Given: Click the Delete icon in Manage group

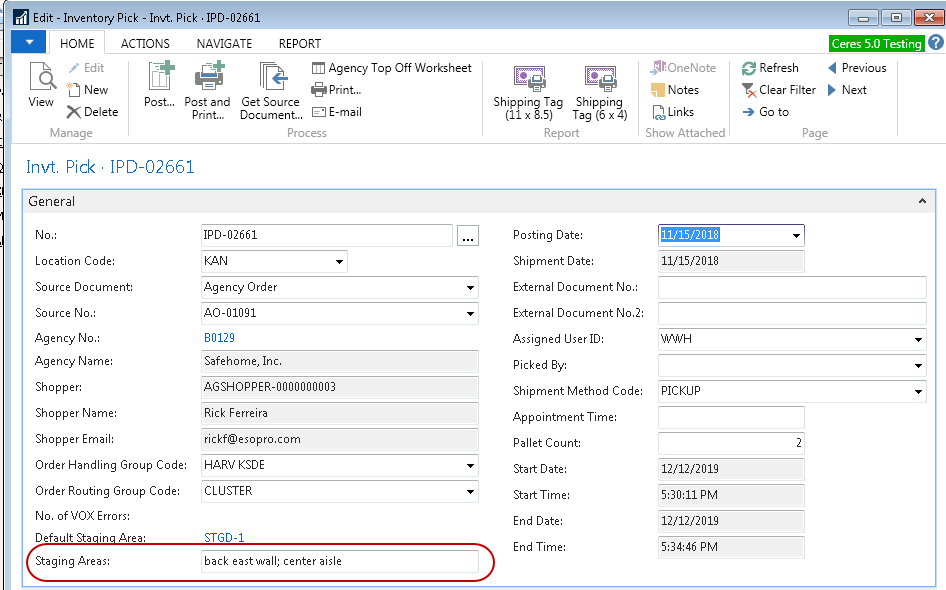Looking at the screenshot, I should tap(75, 112).
